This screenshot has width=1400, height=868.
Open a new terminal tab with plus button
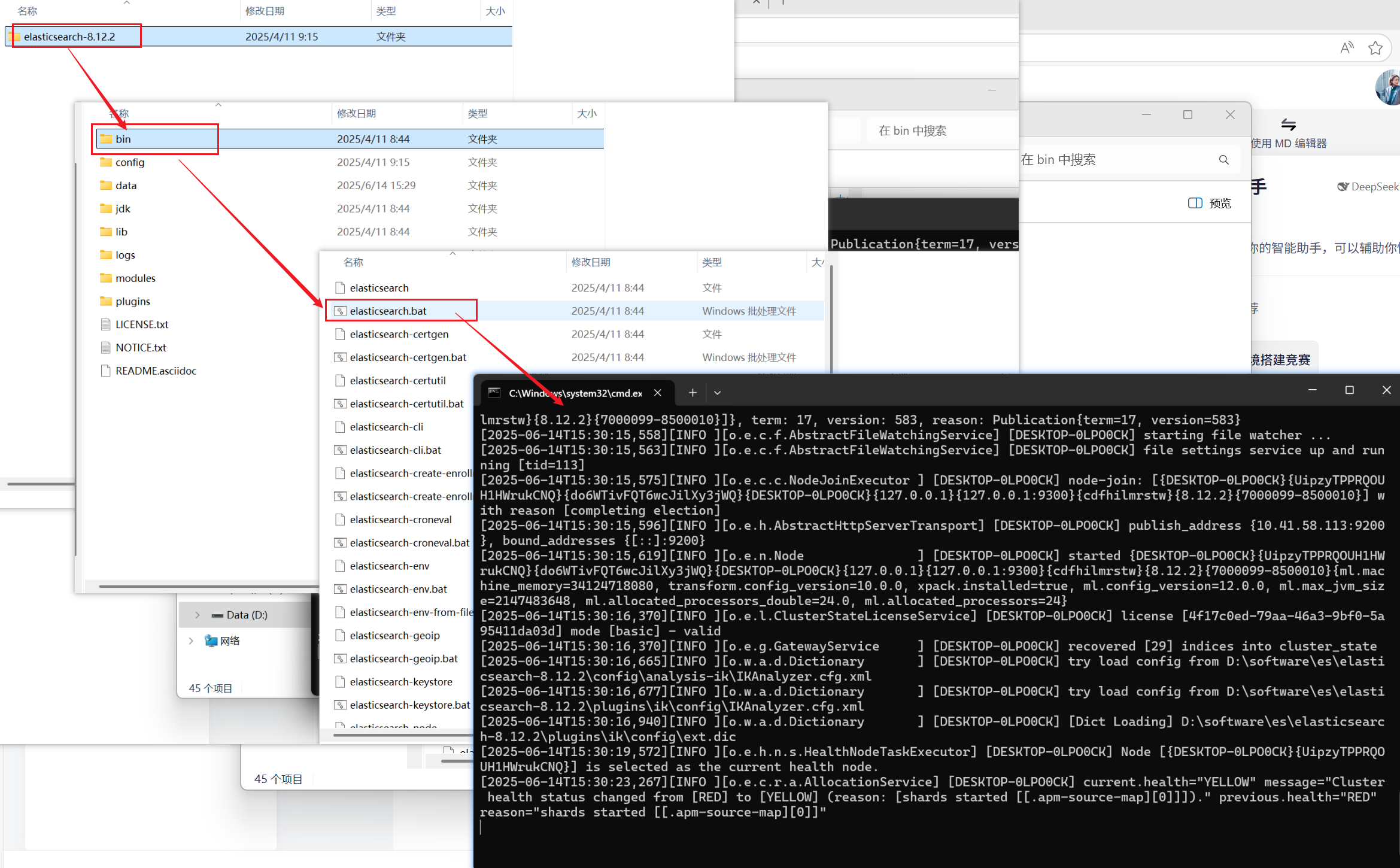pos(693,393)
